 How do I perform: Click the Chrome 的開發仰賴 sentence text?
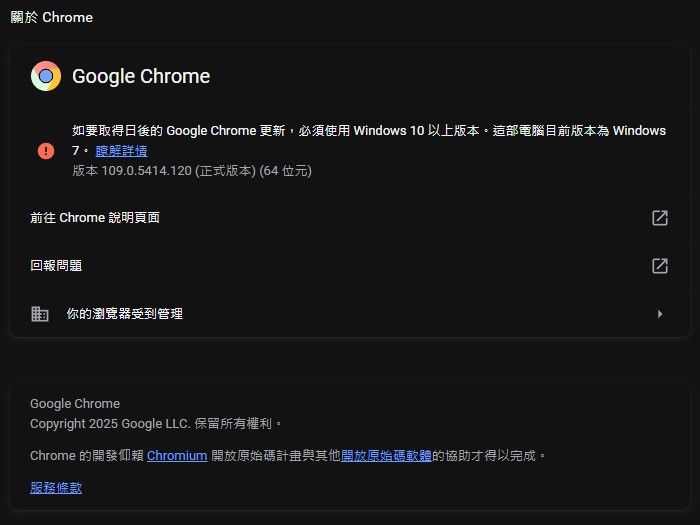tap(87, 456)
